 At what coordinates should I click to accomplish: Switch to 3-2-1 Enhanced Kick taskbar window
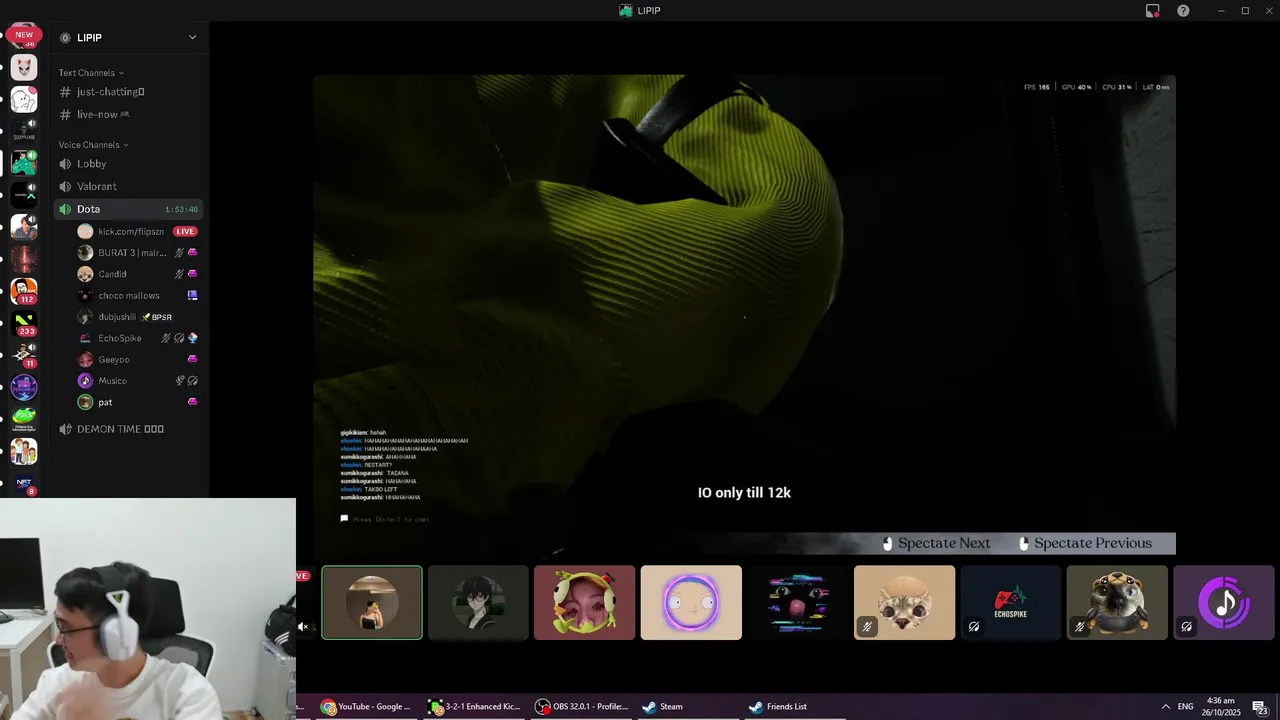[x=474, y=707]
